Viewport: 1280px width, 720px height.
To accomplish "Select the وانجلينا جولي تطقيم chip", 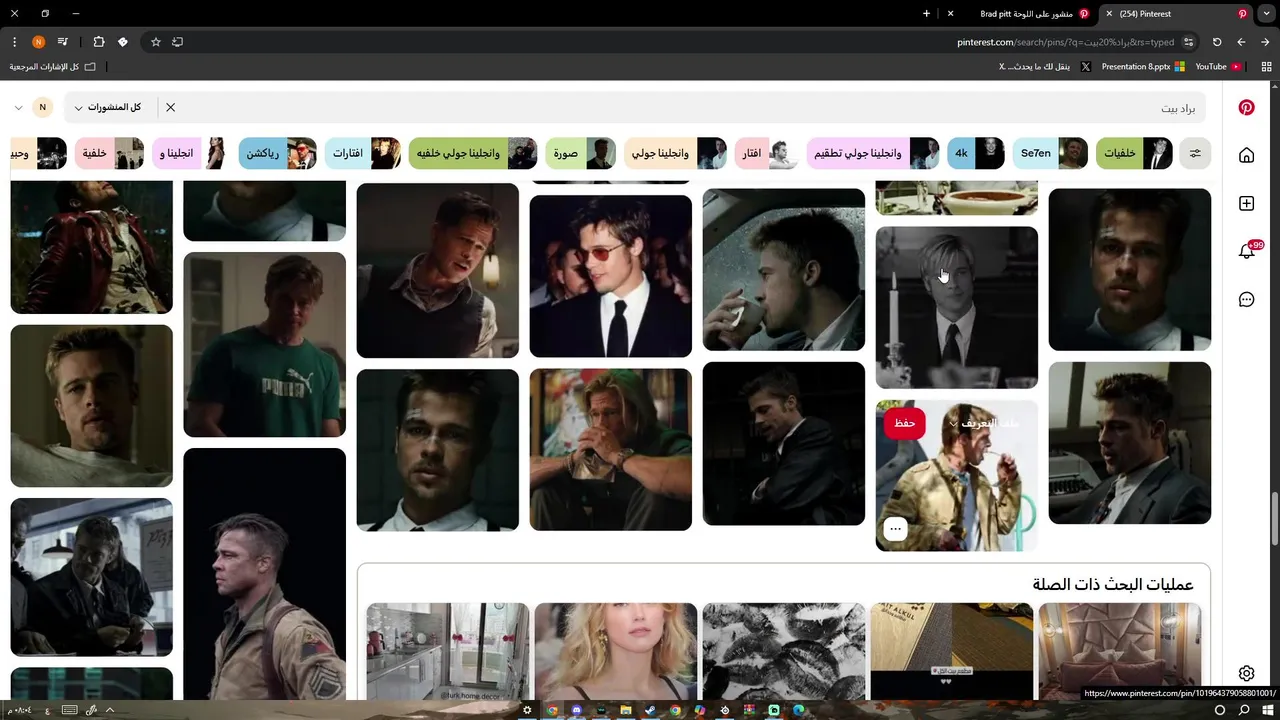I will point(873,153).
